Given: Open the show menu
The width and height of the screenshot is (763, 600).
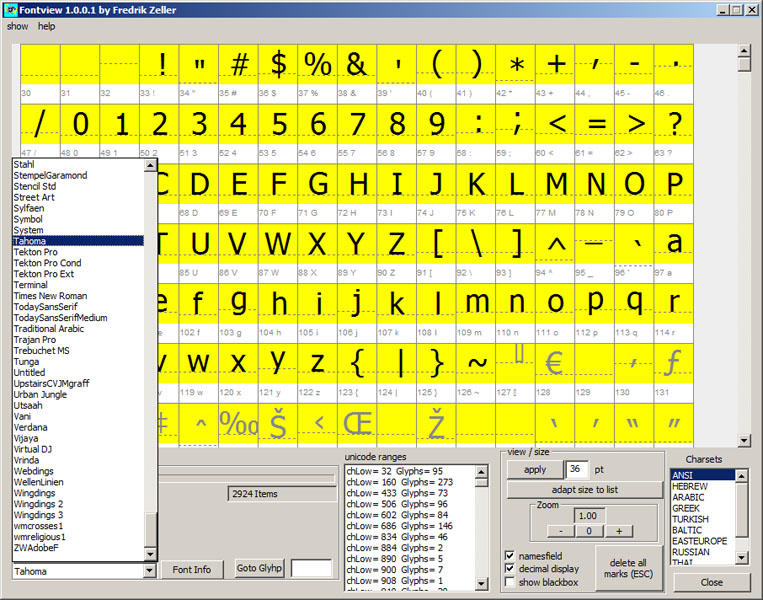Looking at the screenshot, I should click(18, 26).
